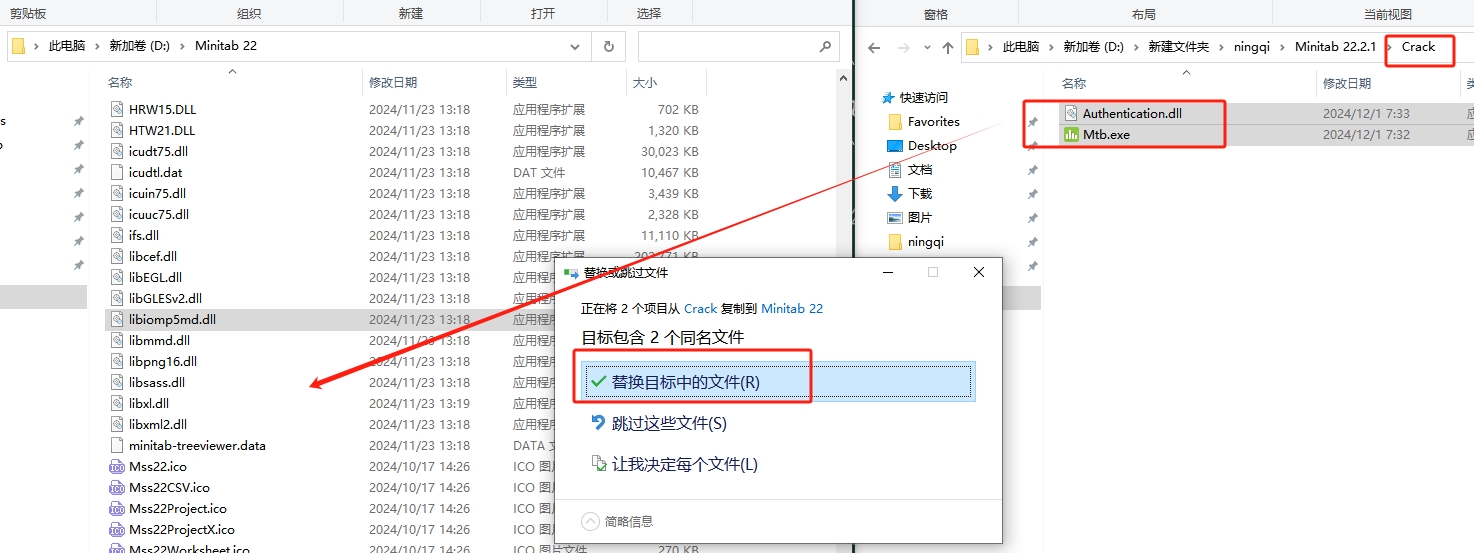Viewport: 1474px width, 553px height.
Task: Open ningqi folder in quick access
Action: [926, 242]
